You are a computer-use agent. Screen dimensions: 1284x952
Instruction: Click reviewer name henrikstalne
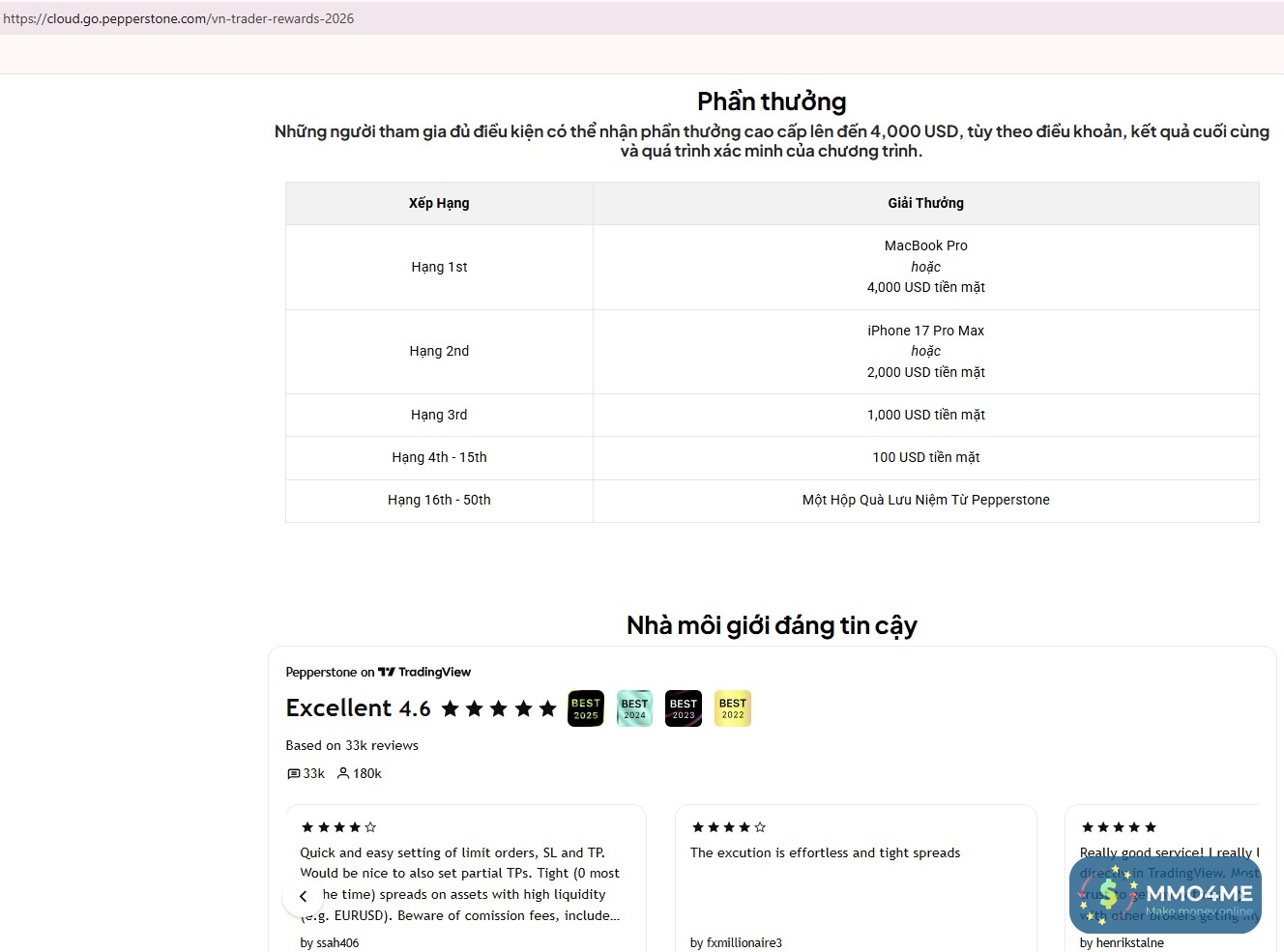pyautogui.click(x=1129, y=942)
